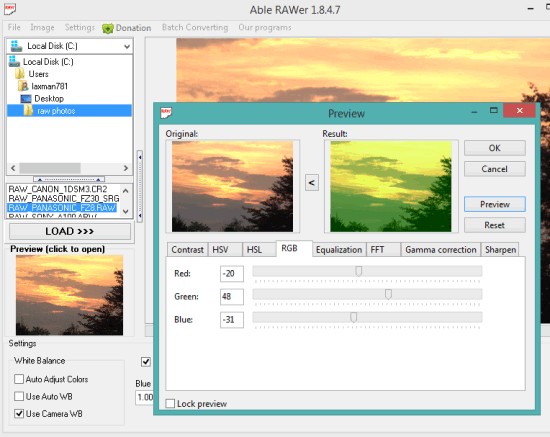Click the file list scroll-down arrow
The image size is (550, 437).
click(126, 211)
